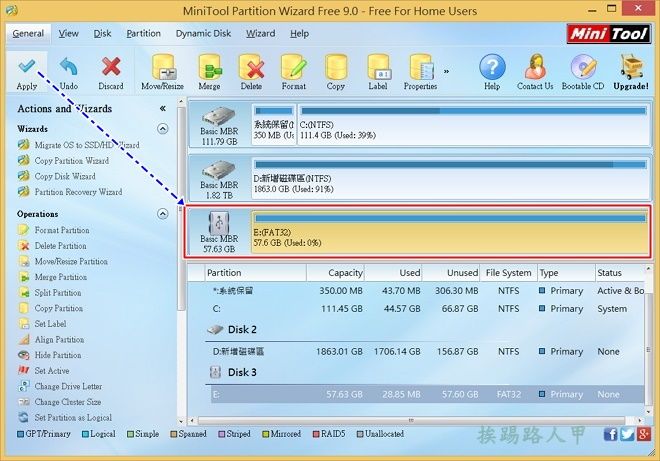Open the Partition menu
The image size is (660, 461).
coord(144,33)
